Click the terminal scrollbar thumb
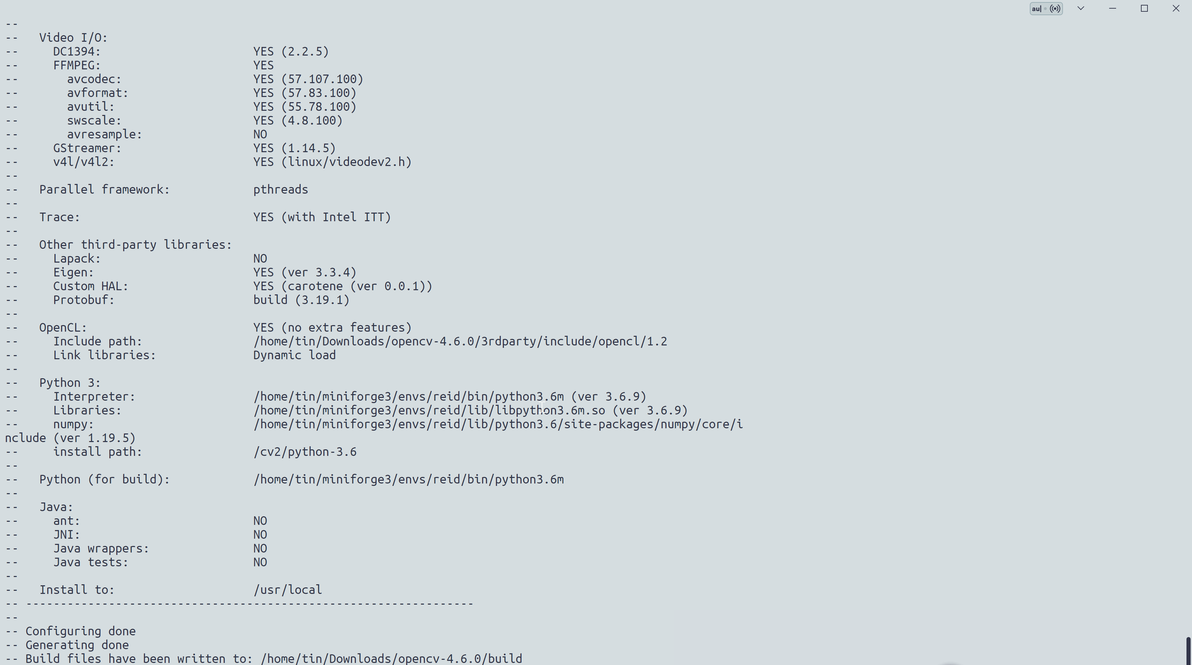 (1188, 650)
